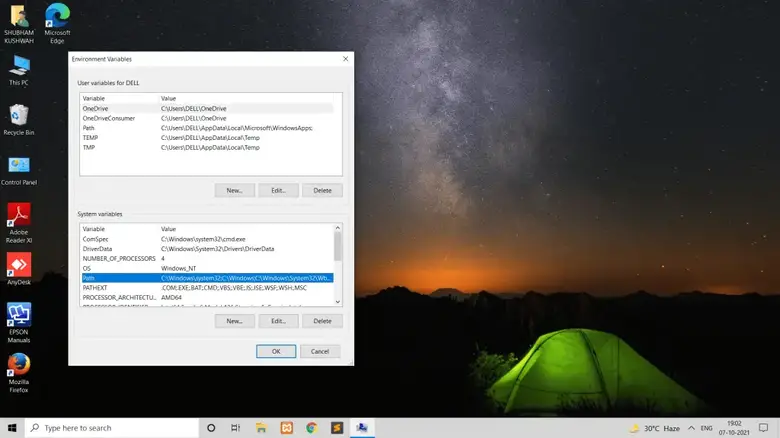780x438 pixels.
Task: Click System variables scrollbar down arrow
Action: coord(338,302)
